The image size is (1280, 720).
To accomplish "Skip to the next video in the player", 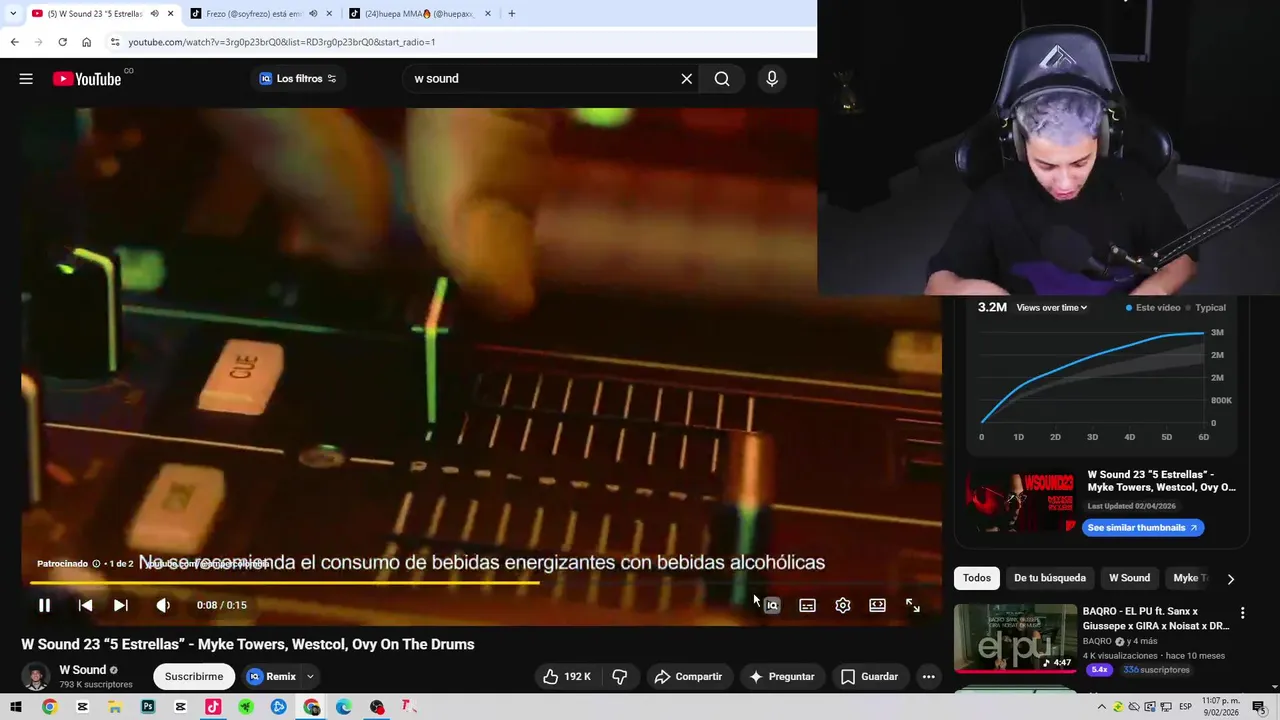I will (121, 605).
